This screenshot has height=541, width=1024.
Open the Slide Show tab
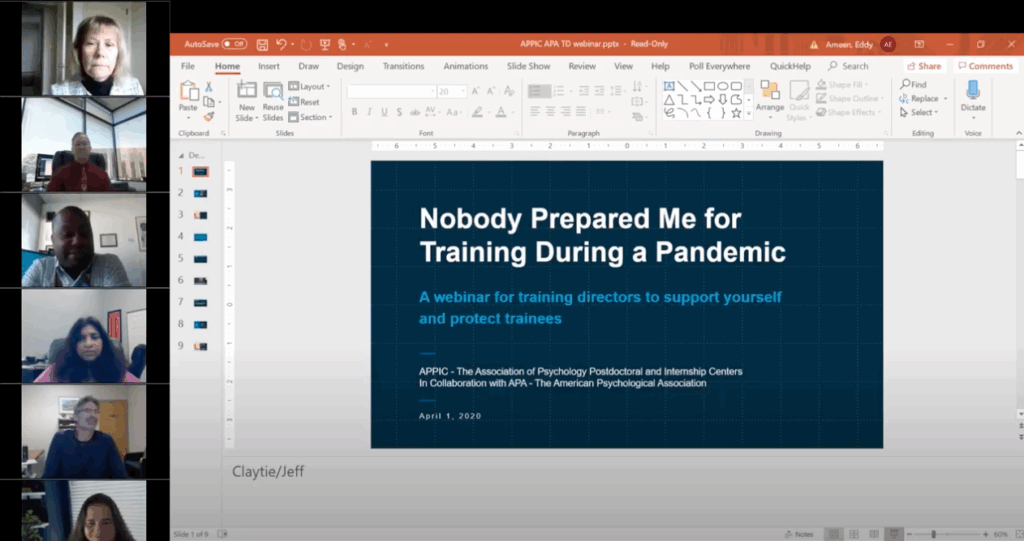[528, 66]
